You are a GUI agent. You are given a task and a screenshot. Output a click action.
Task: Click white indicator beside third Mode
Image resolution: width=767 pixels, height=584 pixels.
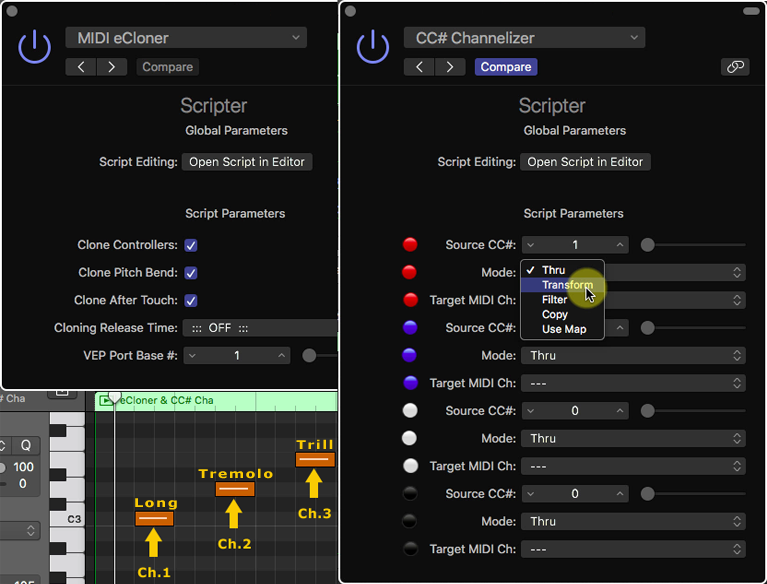point(409,438)
